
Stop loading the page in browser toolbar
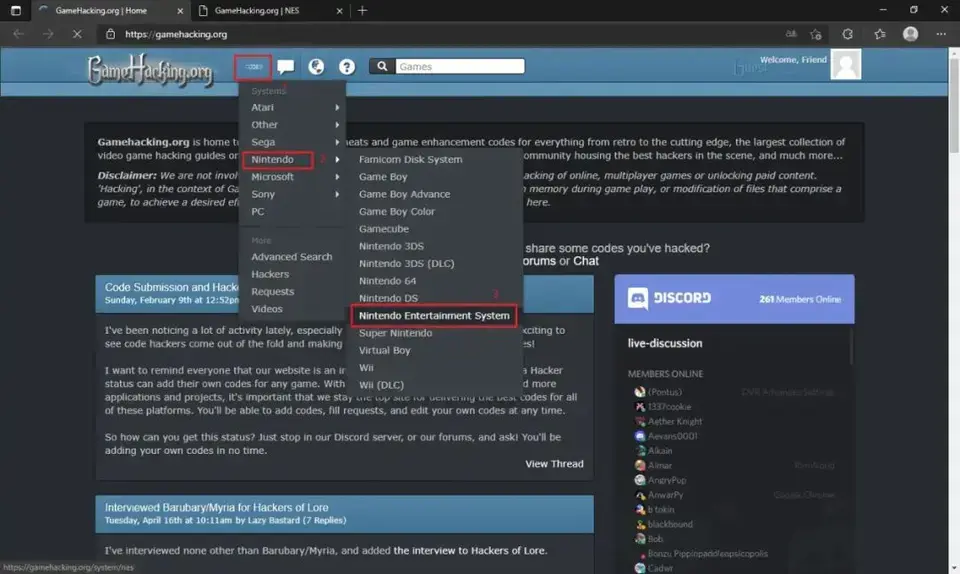click(x=77, y=34)
